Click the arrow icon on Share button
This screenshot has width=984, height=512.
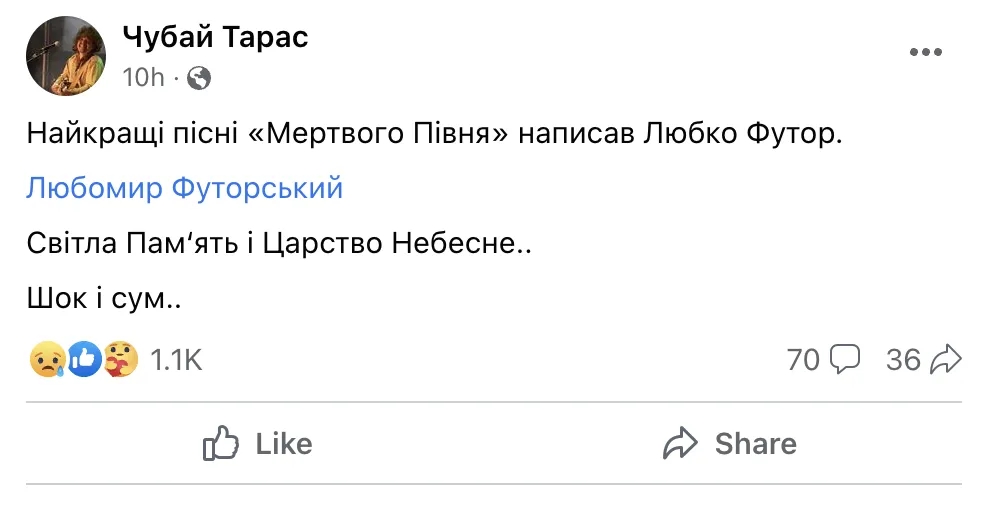tap(680, 443)
